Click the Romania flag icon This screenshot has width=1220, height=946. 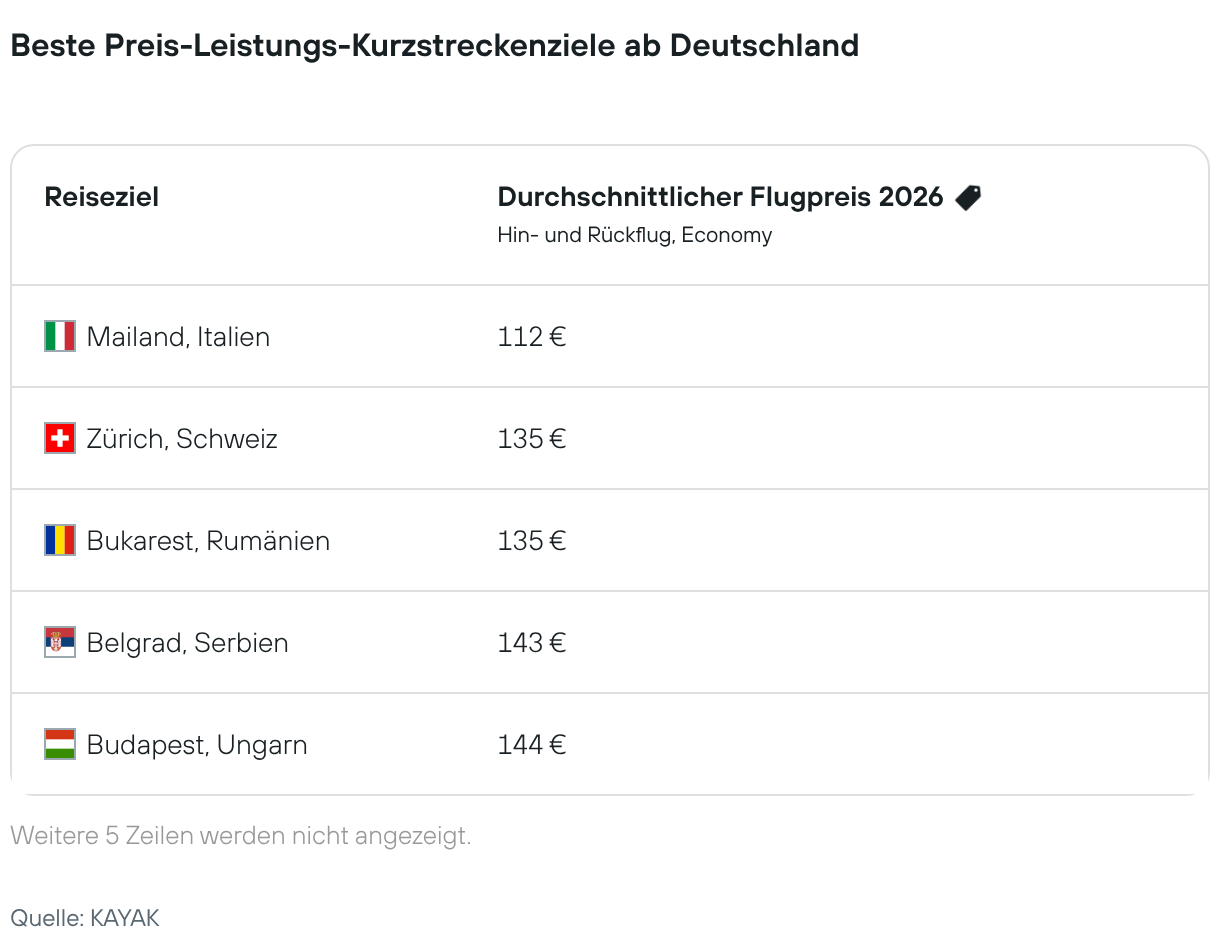click(x=60, y=540)
